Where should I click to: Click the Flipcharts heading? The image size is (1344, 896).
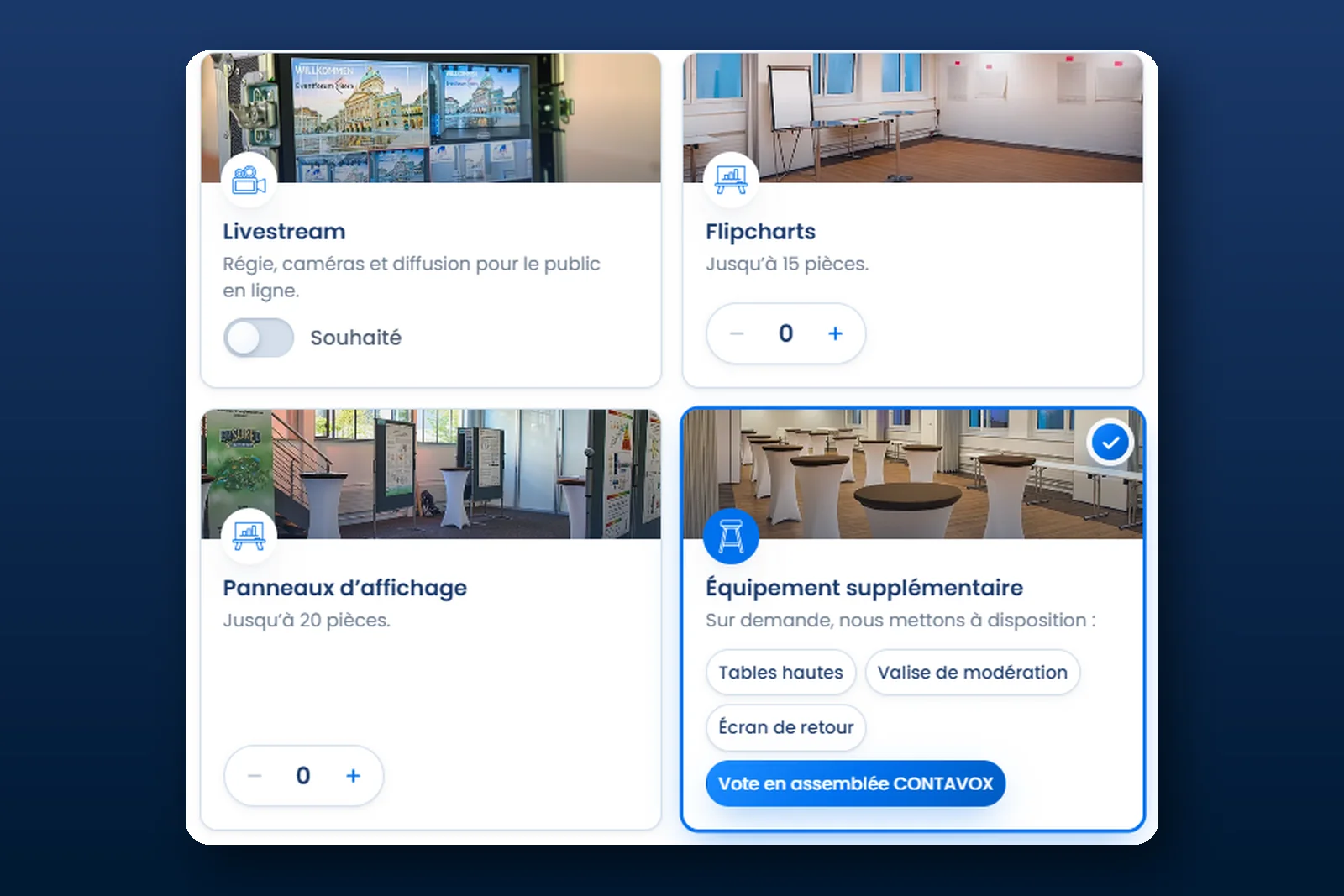point(760,232)
